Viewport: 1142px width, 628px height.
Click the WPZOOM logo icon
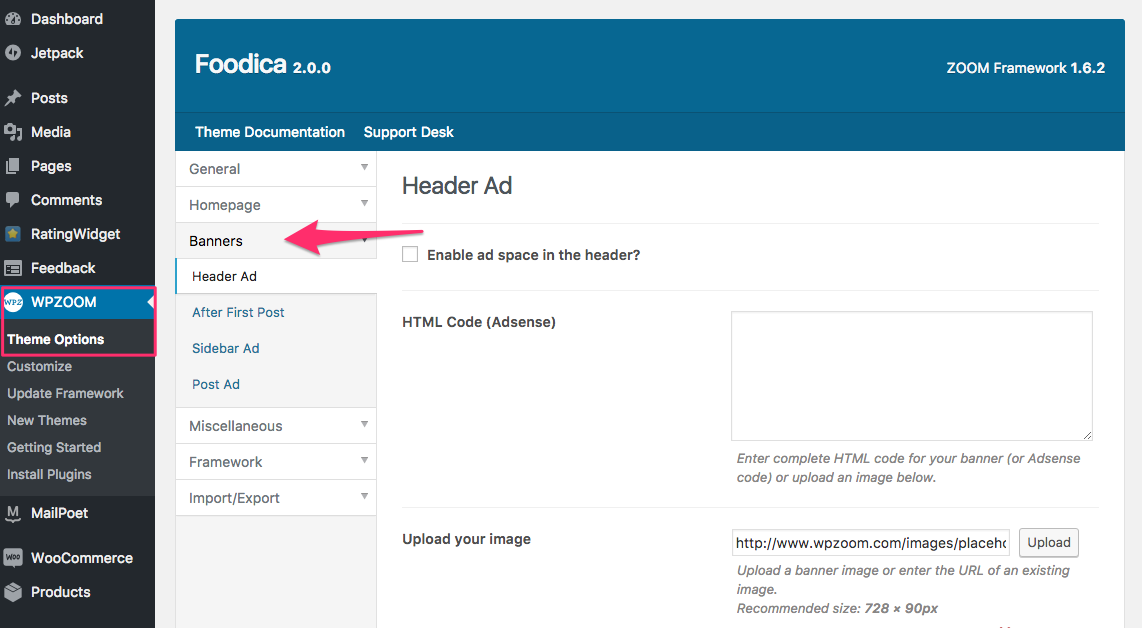click(x=13, y=302)
